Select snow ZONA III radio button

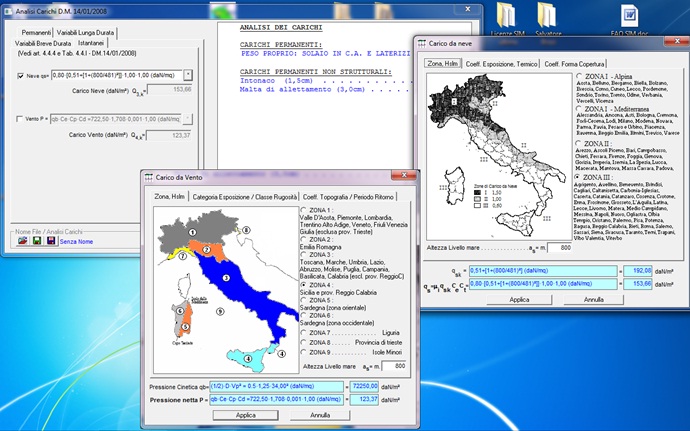coord(577,177)
